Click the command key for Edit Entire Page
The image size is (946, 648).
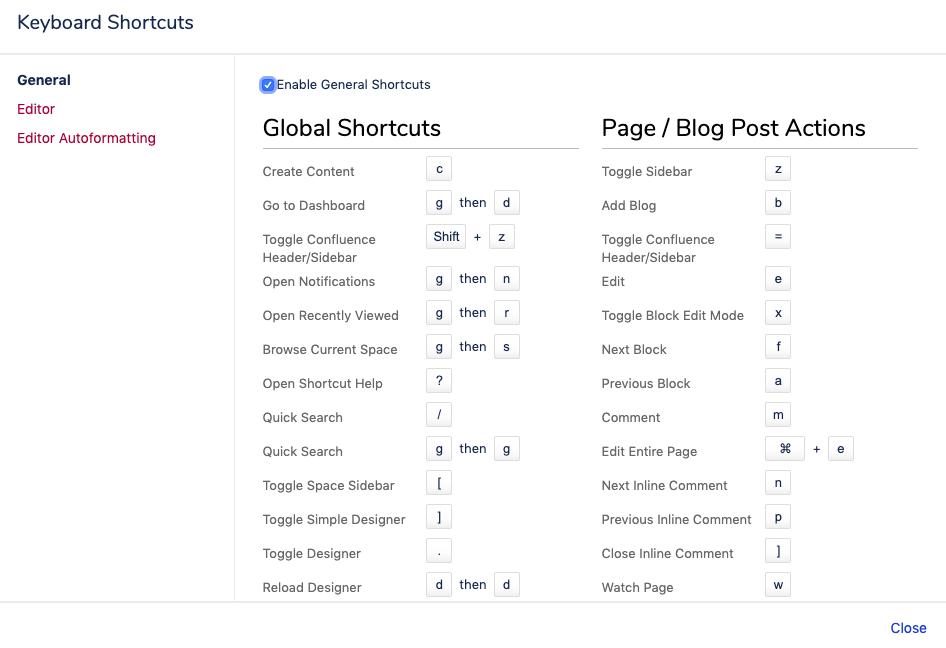785,449
